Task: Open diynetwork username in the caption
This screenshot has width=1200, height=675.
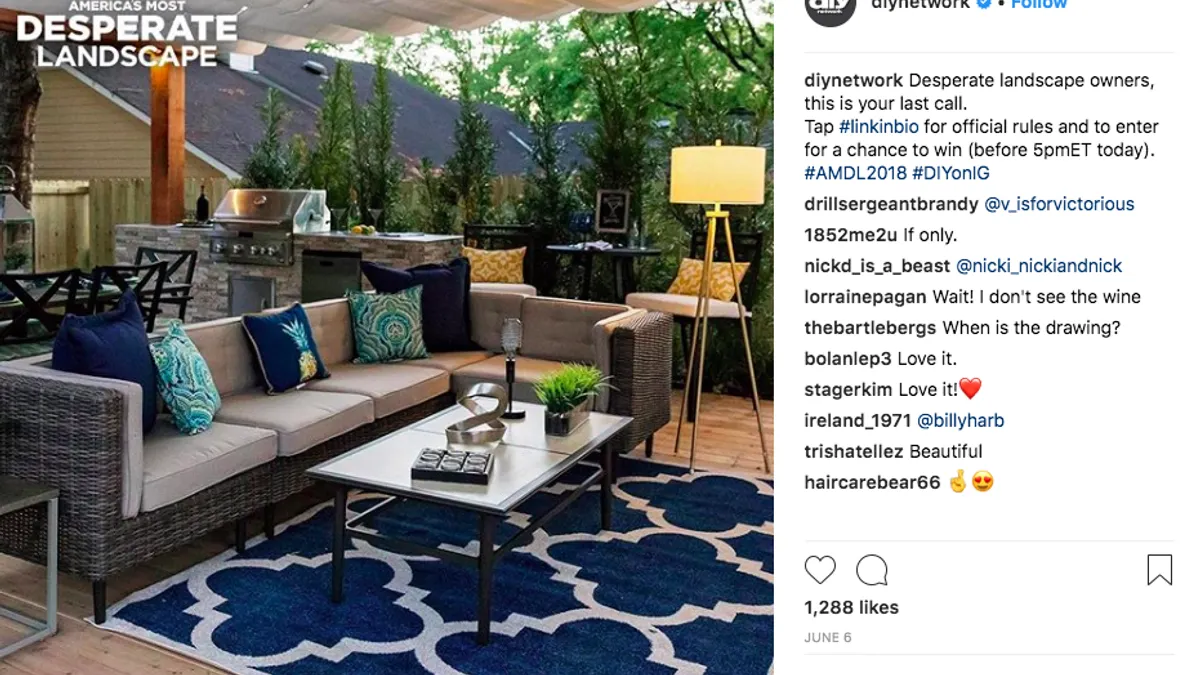Action: point(853,81)
